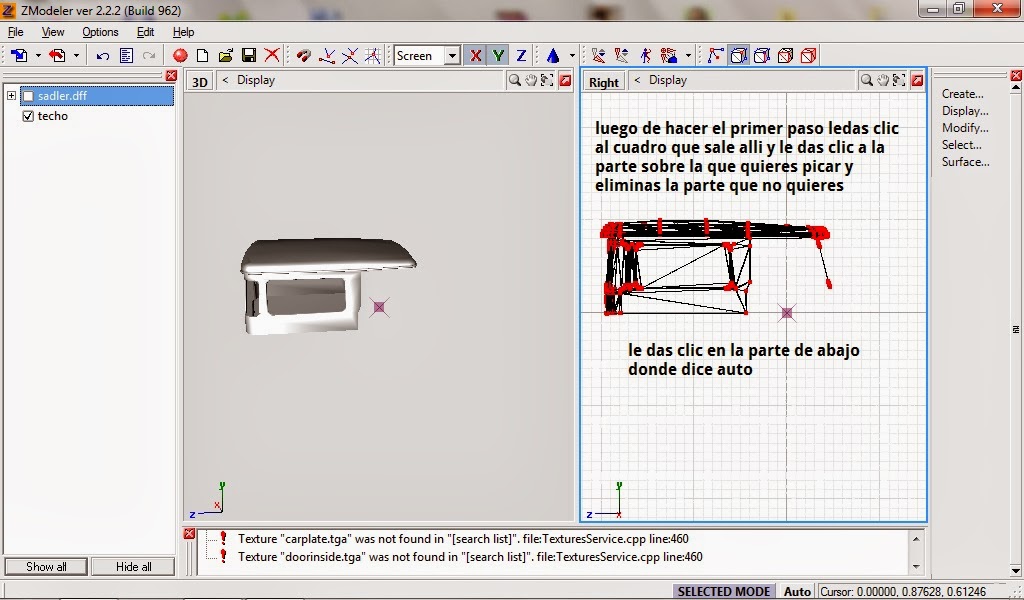The height and width of the screenshot is (600, 1024).
Task: Open the Options menu
Action: (100, 32)
